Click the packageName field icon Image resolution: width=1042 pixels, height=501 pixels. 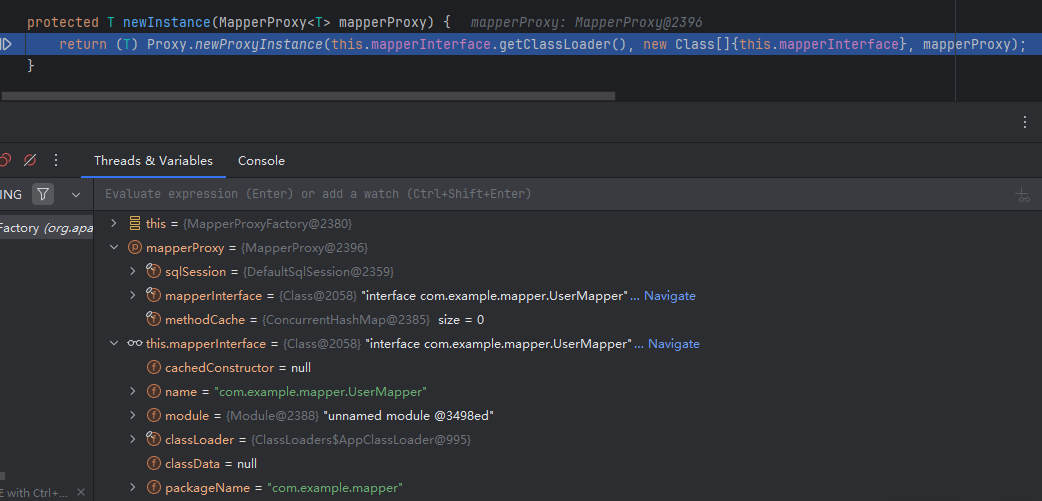[154, 488]
